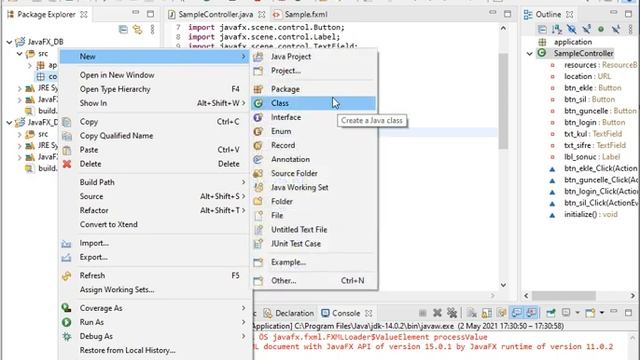640x360 pixels.
Task: Toggle Hide Fields in Outline toolbar
Action: [x=571, y=29]
